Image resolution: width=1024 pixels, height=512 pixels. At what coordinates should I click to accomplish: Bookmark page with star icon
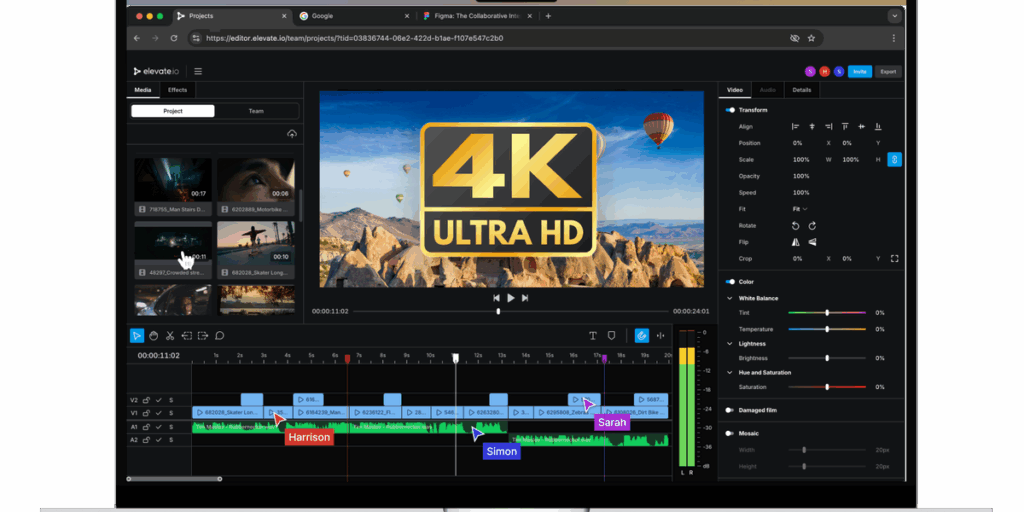click(811, 39)
